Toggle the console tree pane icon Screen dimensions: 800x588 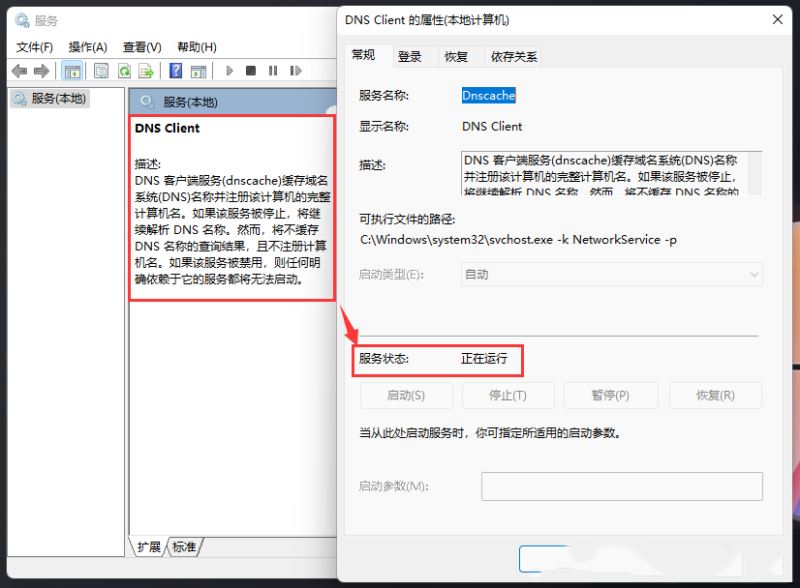coord(72,70)
